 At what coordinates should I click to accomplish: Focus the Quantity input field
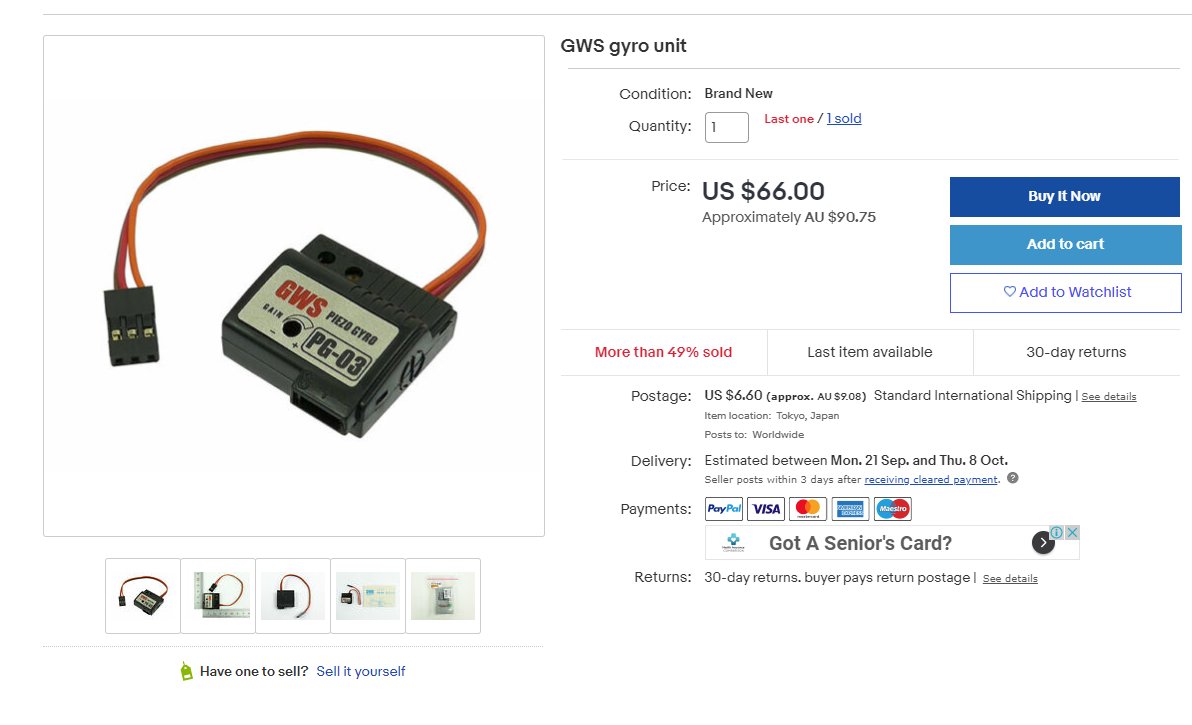727,127
